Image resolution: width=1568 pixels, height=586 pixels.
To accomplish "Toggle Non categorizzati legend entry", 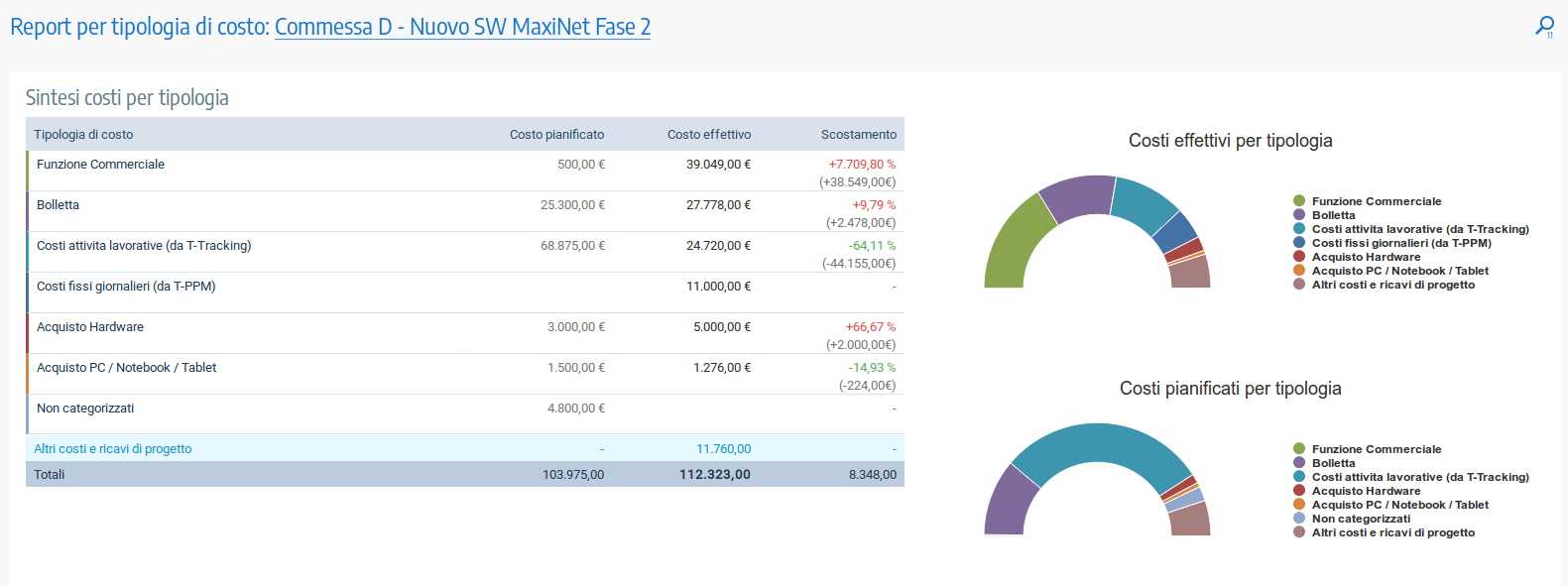I will coord(1360,519).
